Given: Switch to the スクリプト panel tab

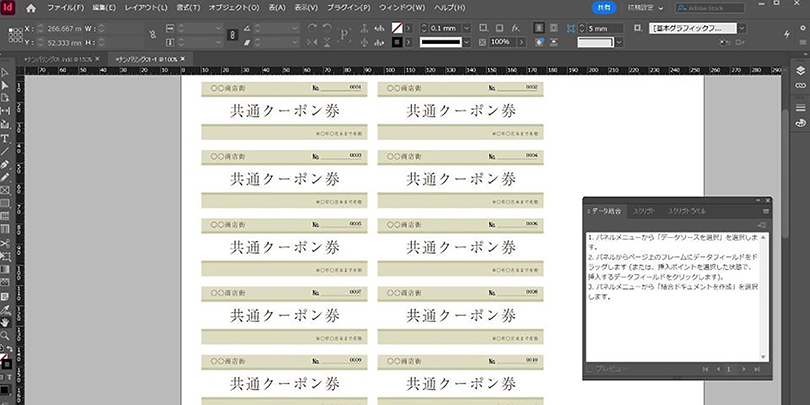Looking at the screenshot, I should tap(645, 211).
